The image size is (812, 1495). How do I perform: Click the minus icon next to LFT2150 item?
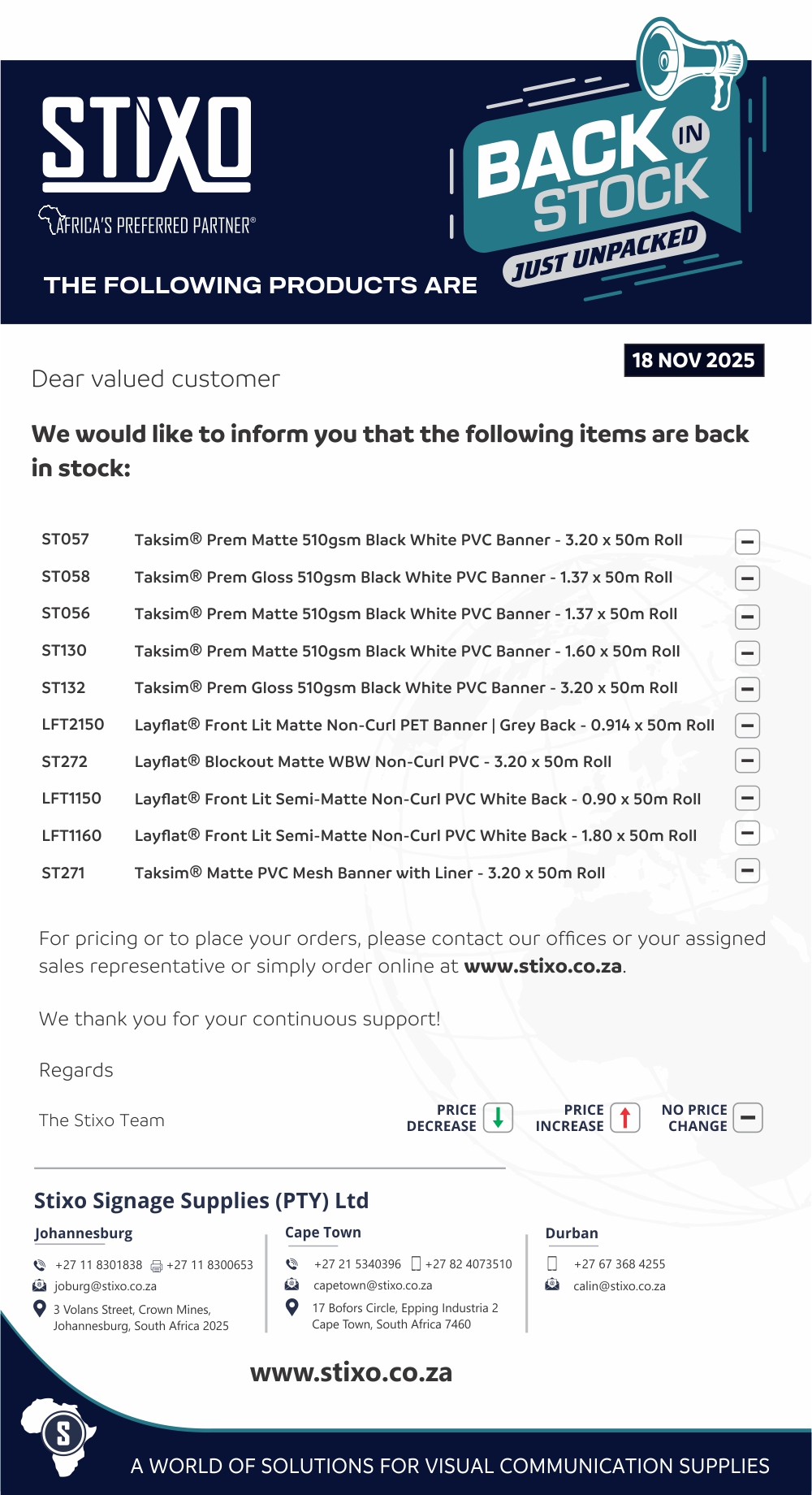pyautogui.click(x=747, y=725)
